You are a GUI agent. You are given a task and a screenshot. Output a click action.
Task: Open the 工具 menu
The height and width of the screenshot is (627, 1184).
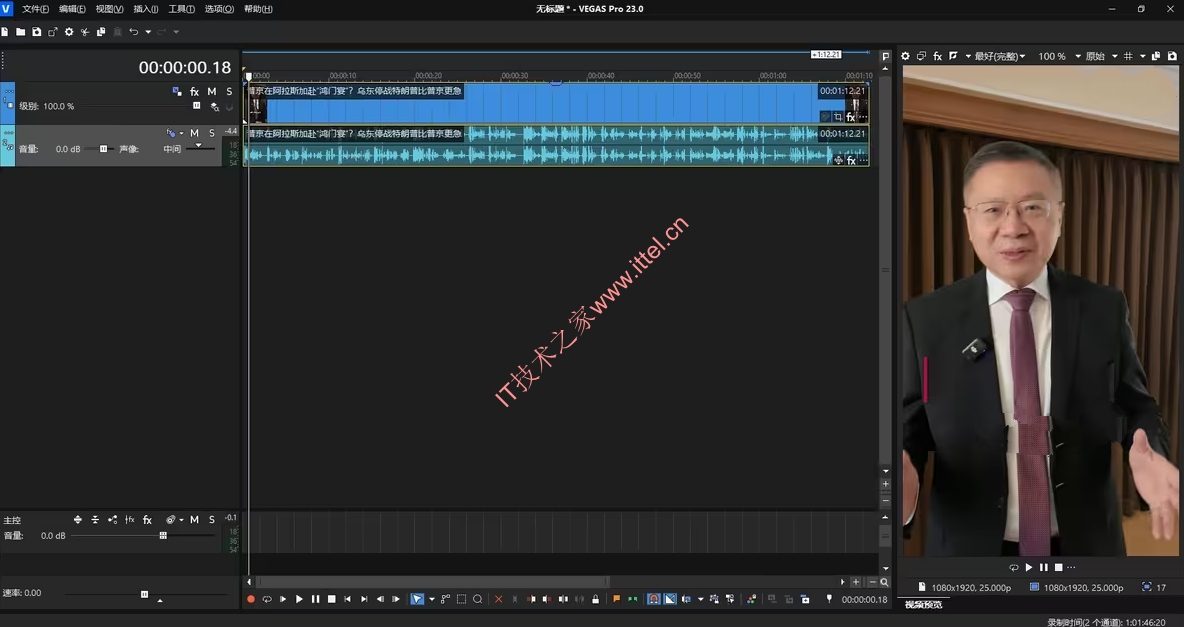pos(181,9)
